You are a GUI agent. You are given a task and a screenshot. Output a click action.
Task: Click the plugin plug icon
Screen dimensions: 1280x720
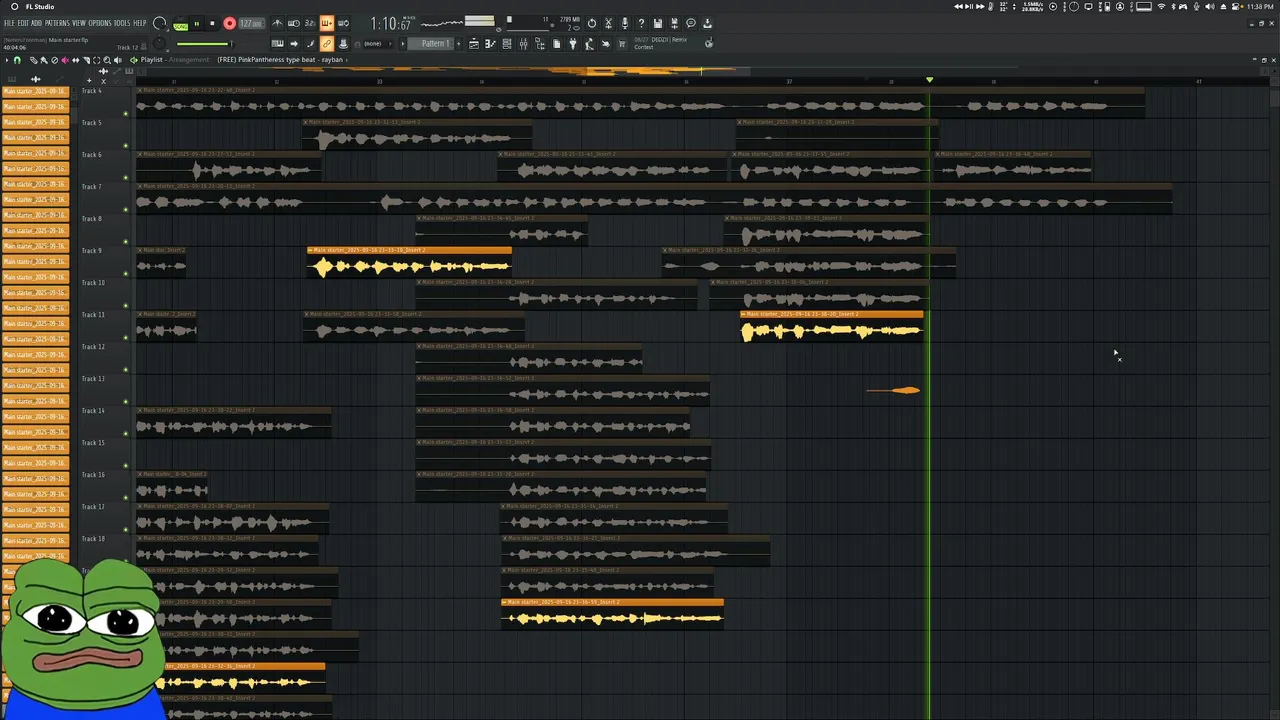click(572, 44)
